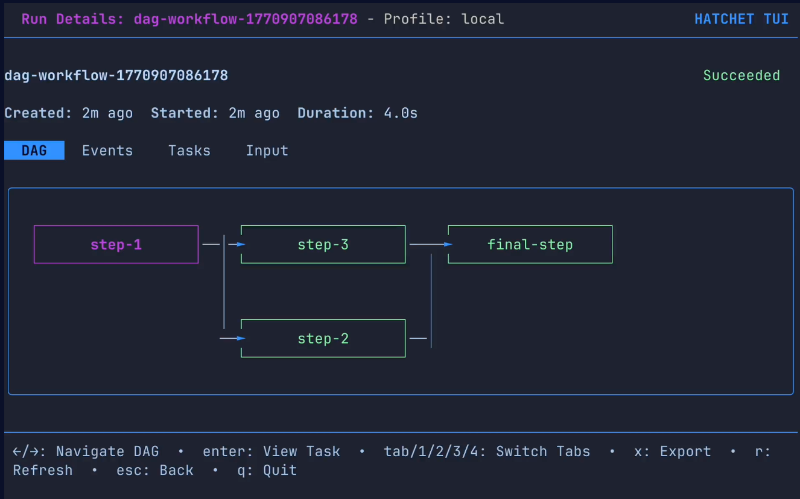Click the 'Profile: local' text in header
Viewport: 800px width, 499px height.
click(444, 19)
